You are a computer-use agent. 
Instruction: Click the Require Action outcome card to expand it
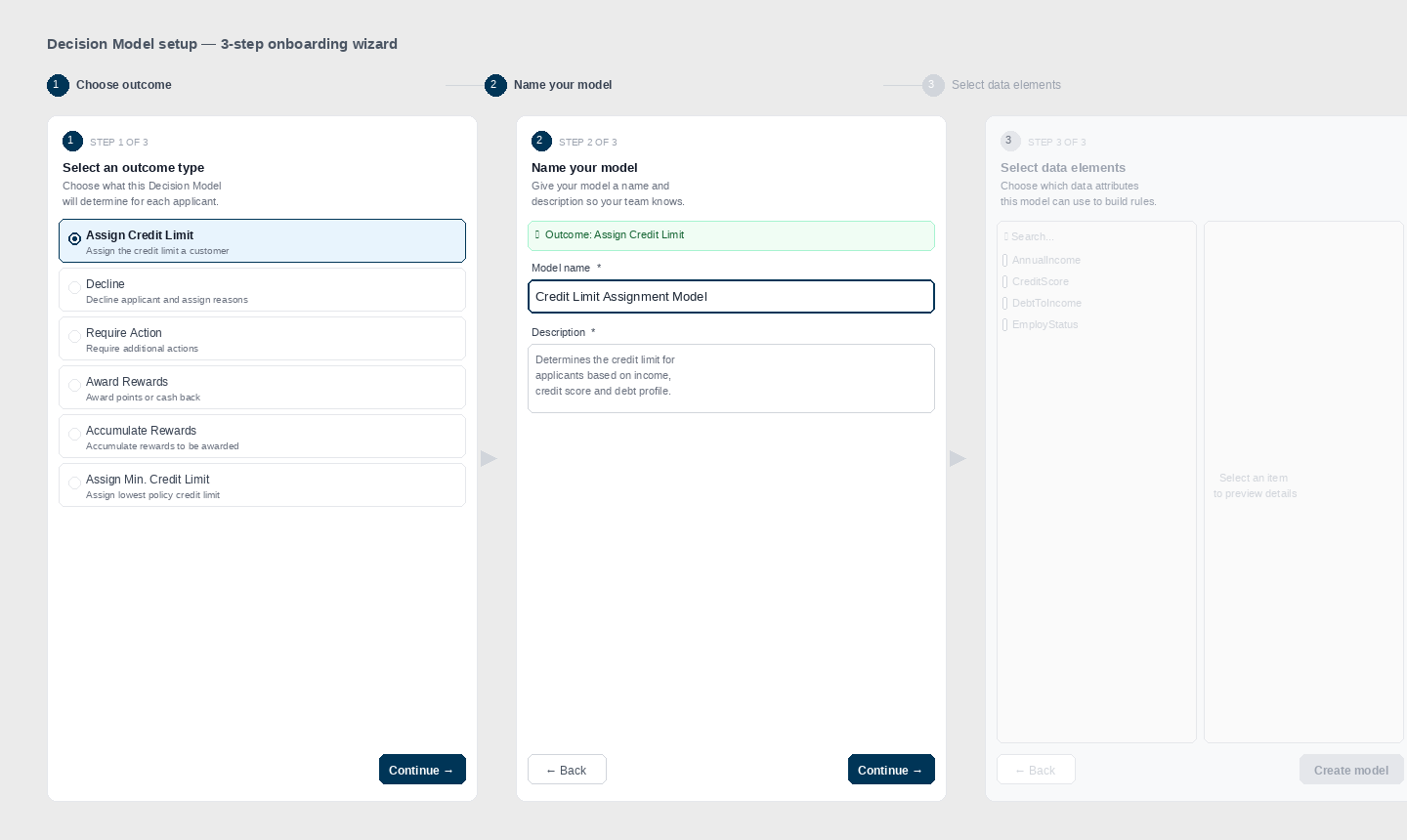coord(262,338)
